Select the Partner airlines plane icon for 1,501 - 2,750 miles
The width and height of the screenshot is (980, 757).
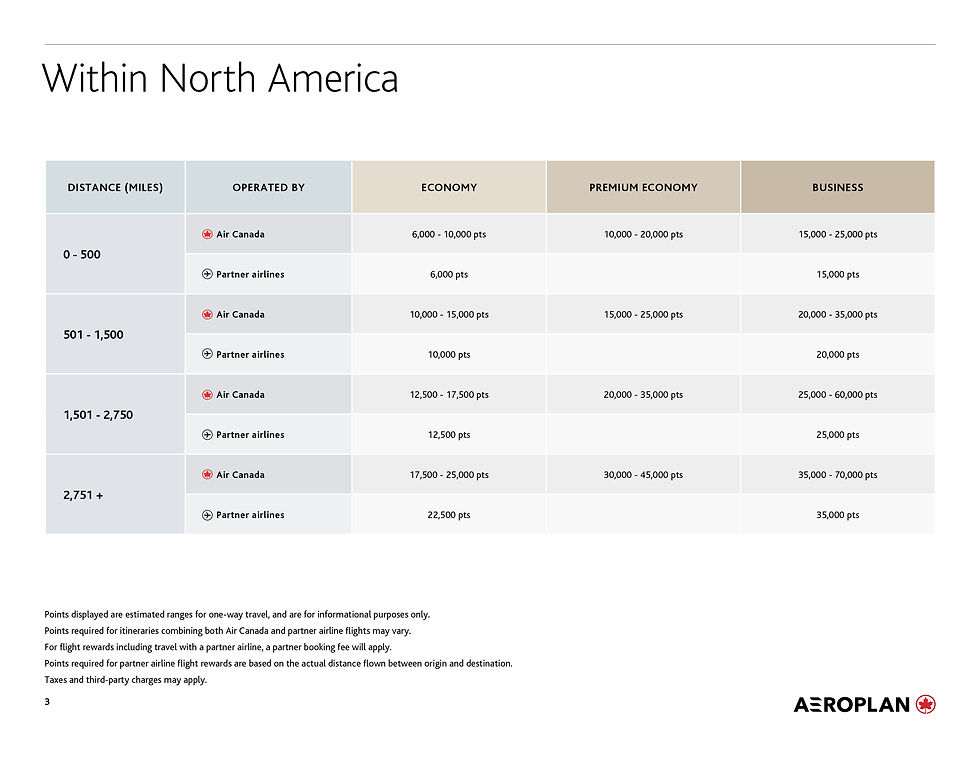click(x=207, y=435)
